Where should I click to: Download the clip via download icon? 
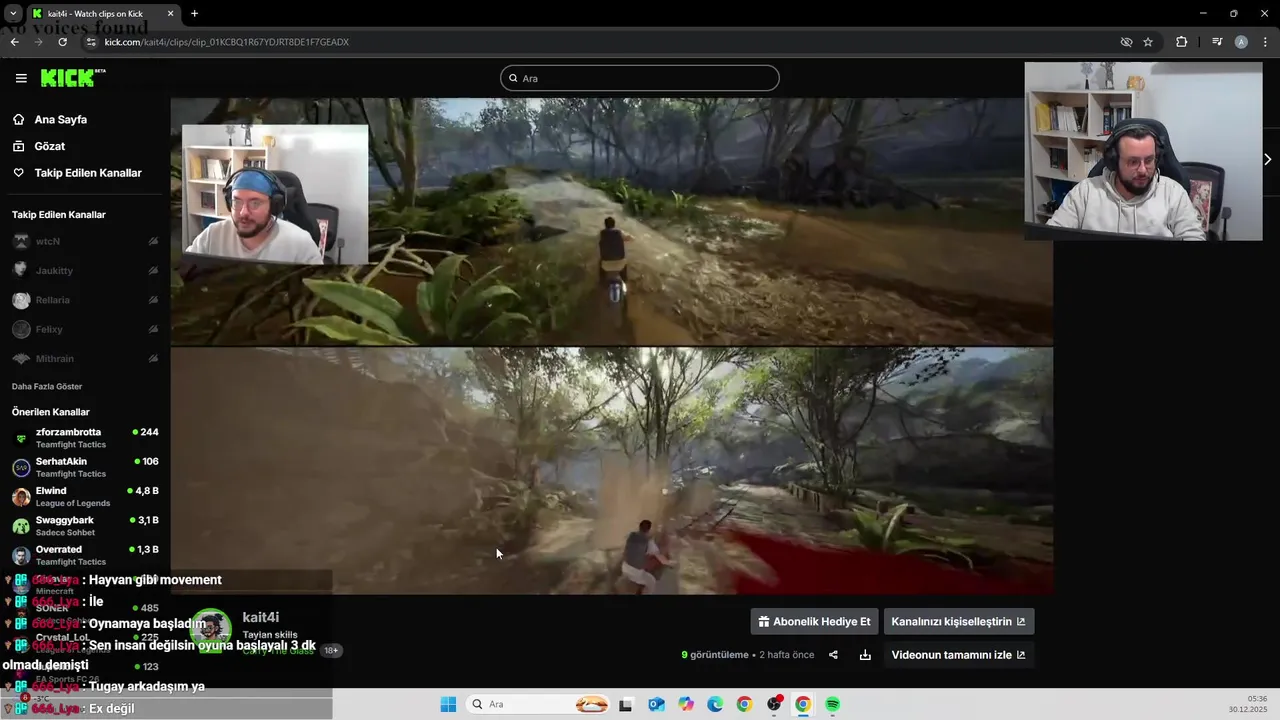(865, 655)
